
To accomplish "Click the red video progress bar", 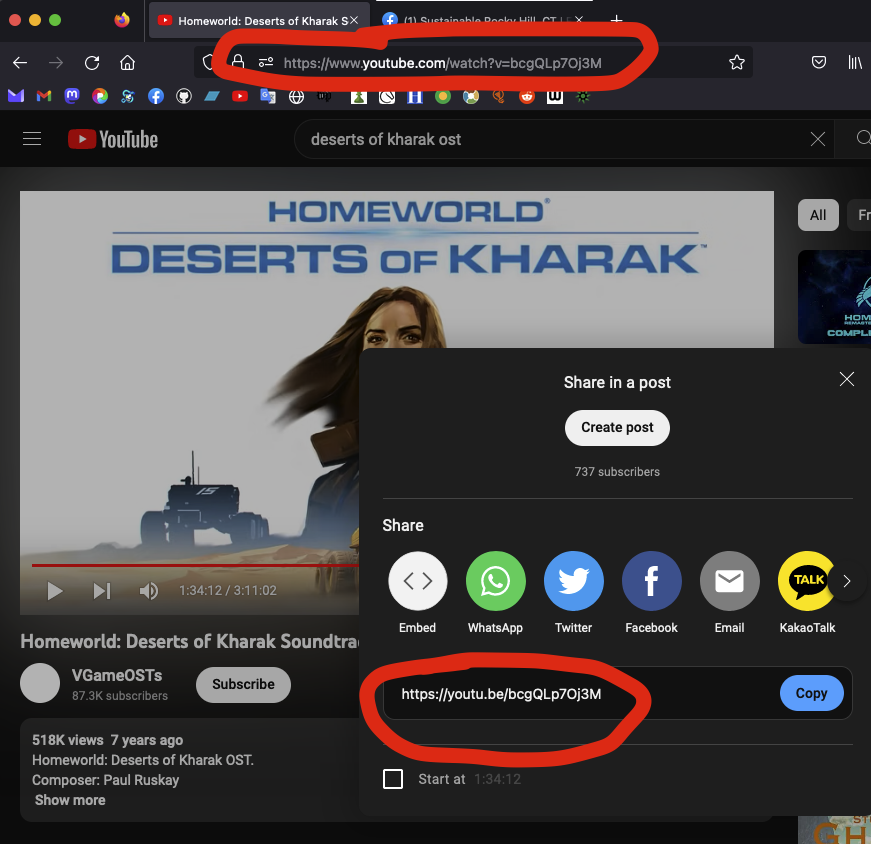I will [196, 565].
